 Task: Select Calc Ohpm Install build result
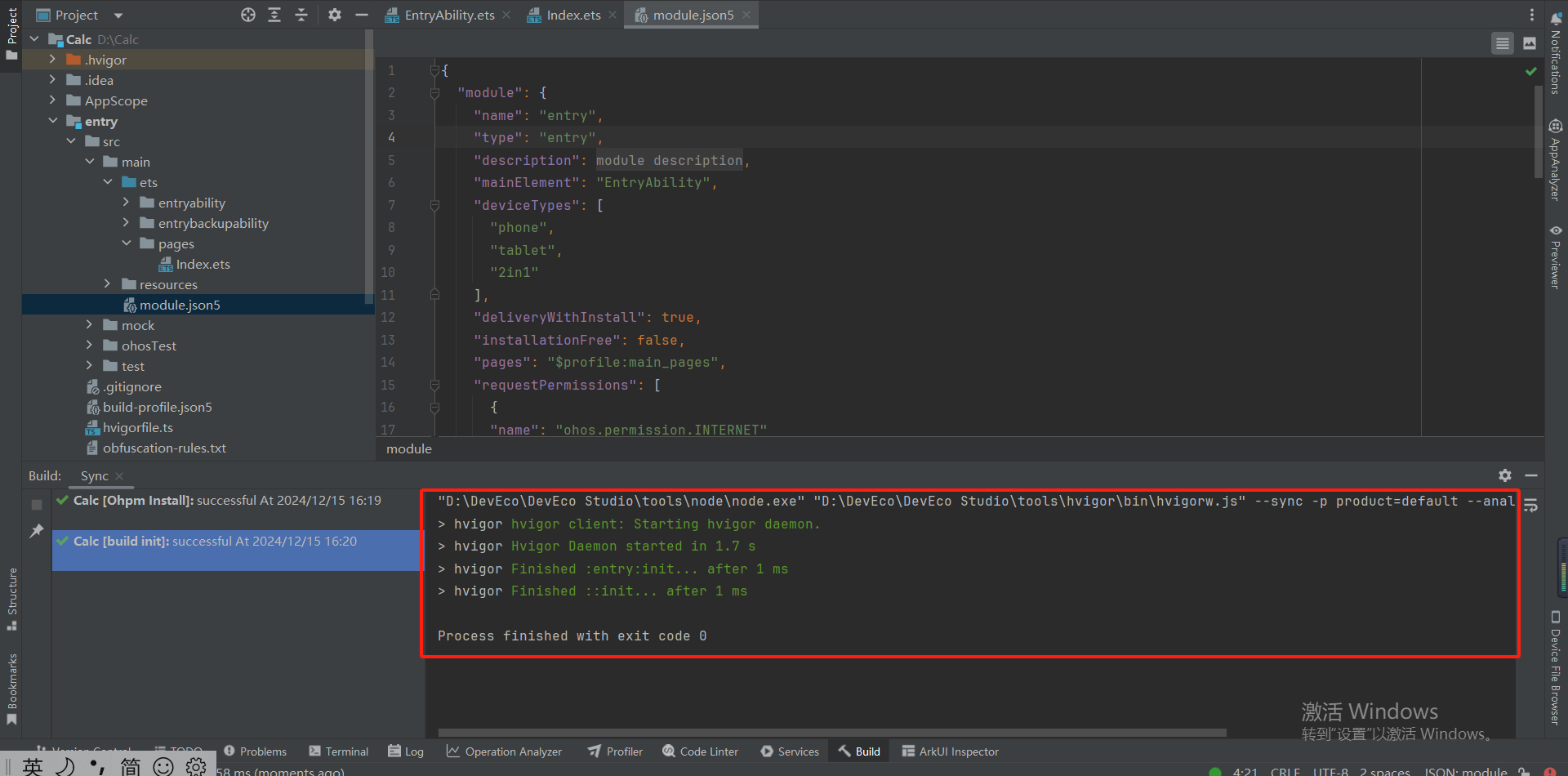coord(237,500)
